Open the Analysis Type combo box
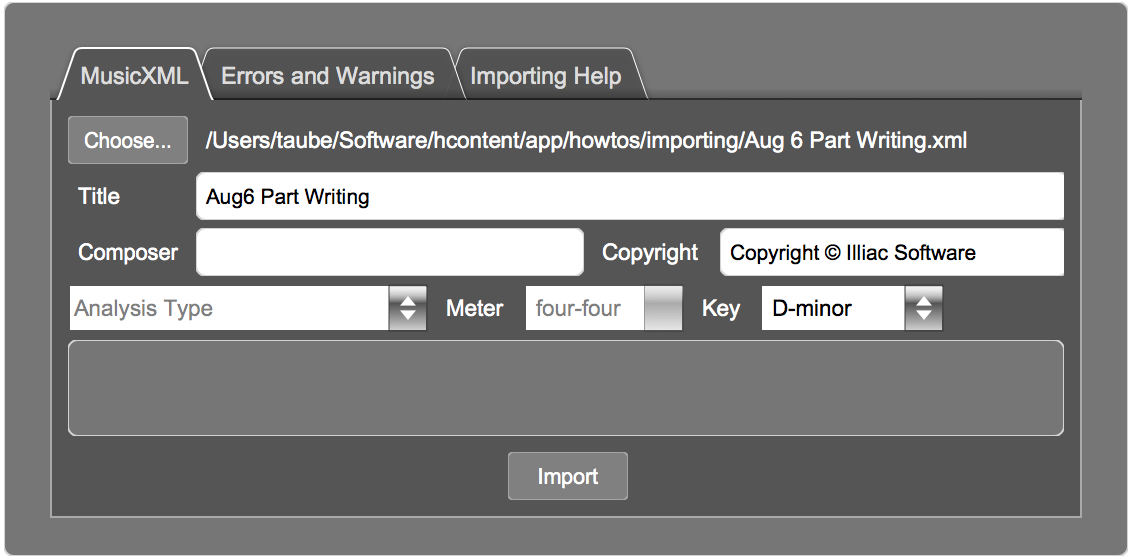The image size is (1130, 560). click(x=230, y=308)
